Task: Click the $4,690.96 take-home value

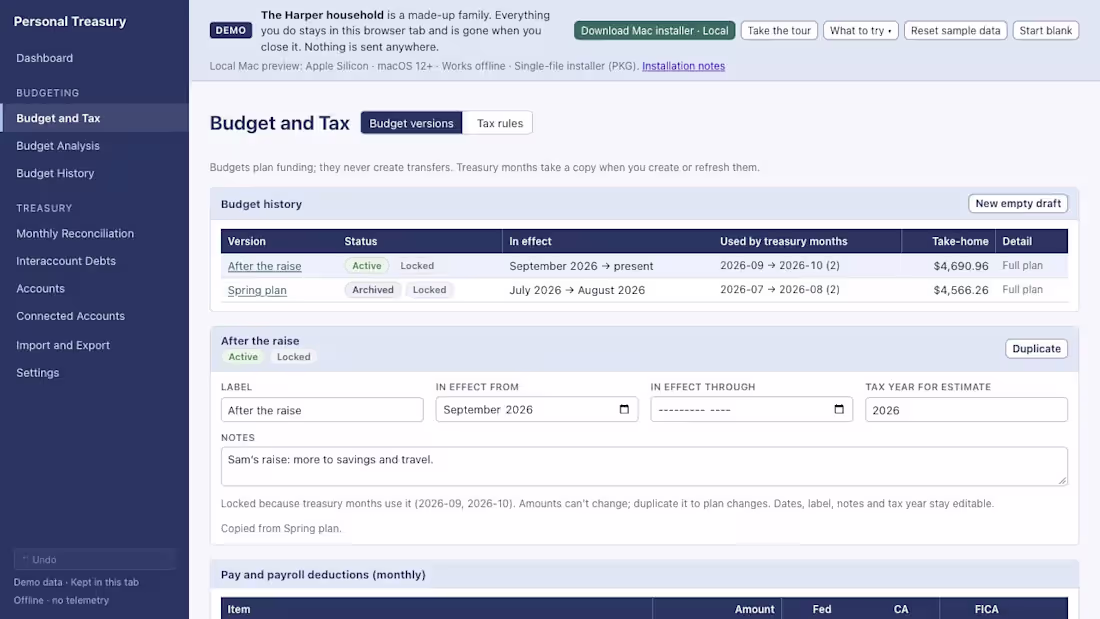Action: pos(960,266)
